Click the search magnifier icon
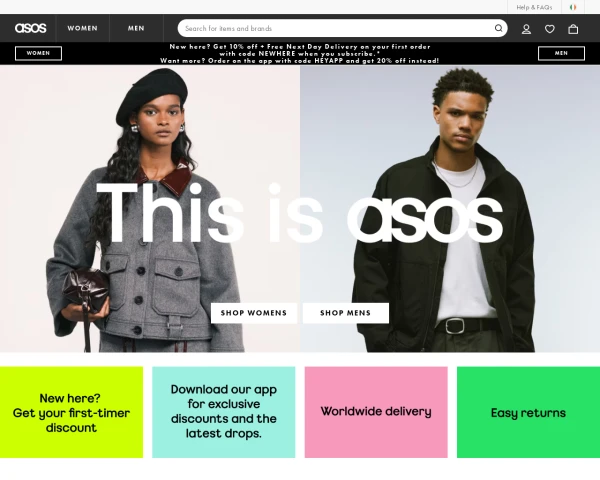Screen dimensions: 600x480 [x=498, y=28]
